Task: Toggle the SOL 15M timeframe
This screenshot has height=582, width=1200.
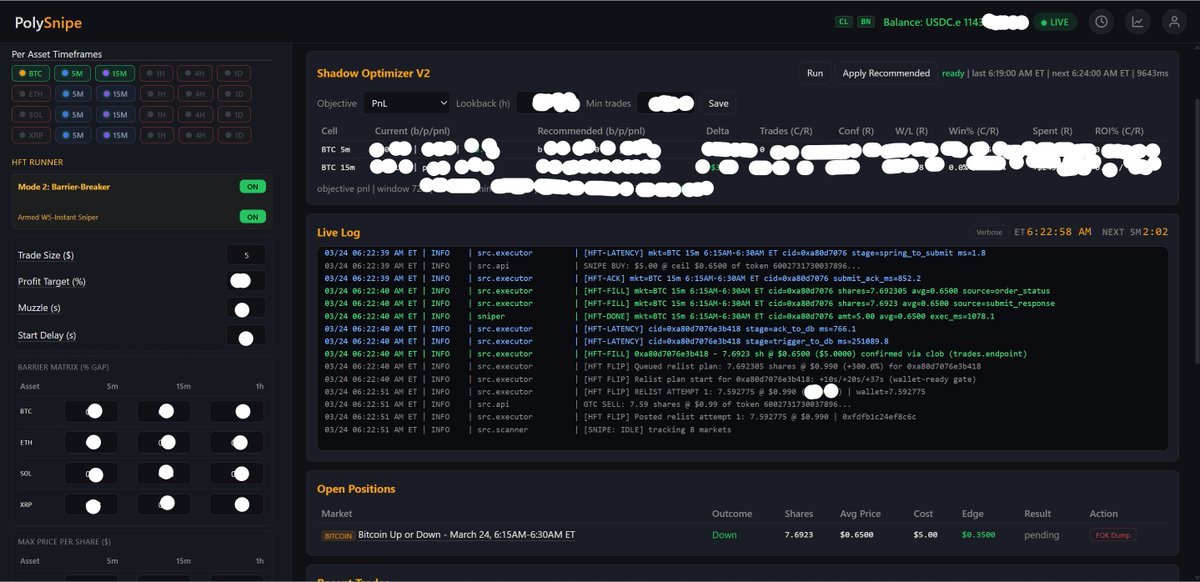Action: coord(116,114)
